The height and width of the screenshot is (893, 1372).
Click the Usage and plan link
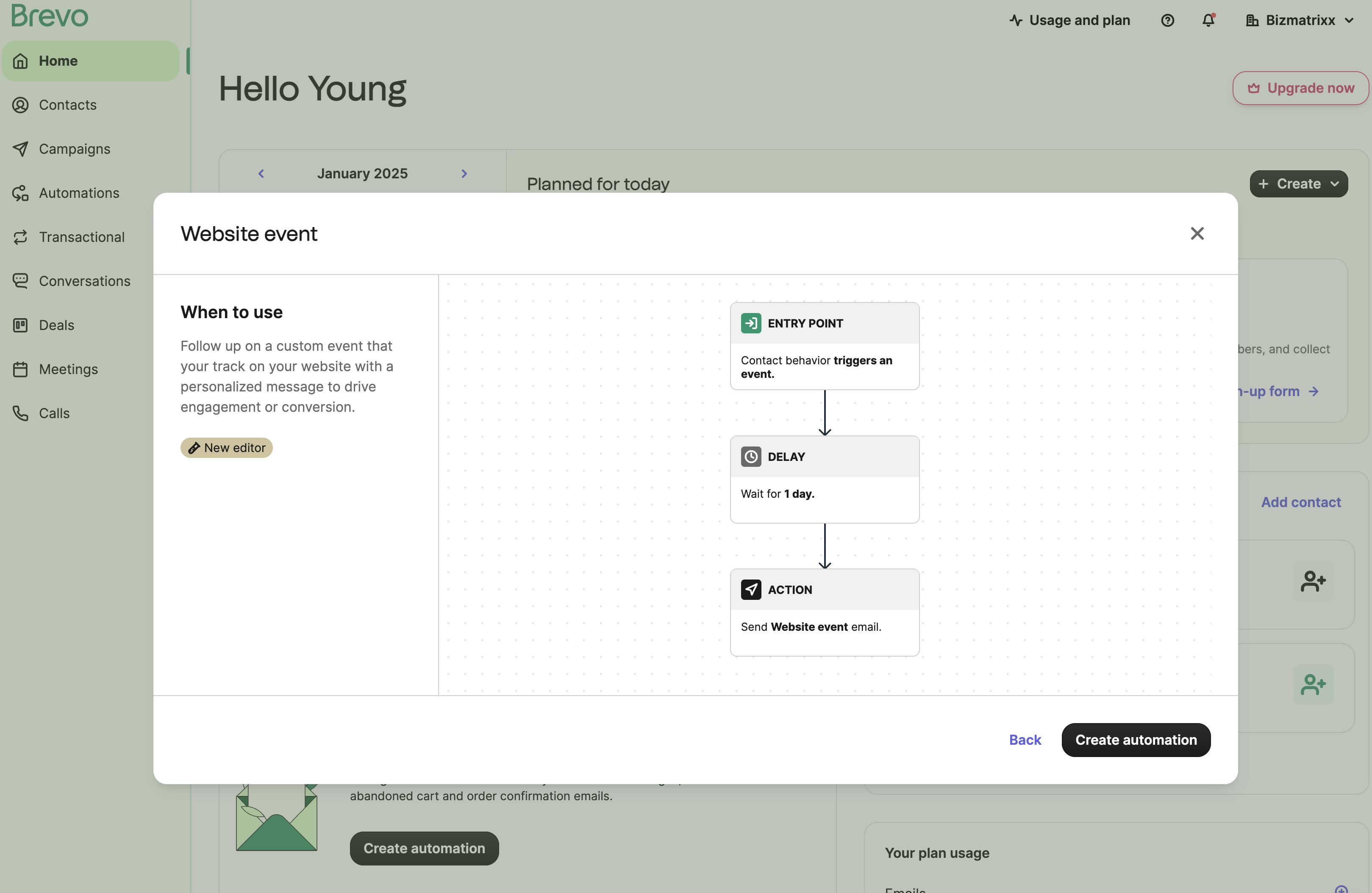tap(1070, 20)
